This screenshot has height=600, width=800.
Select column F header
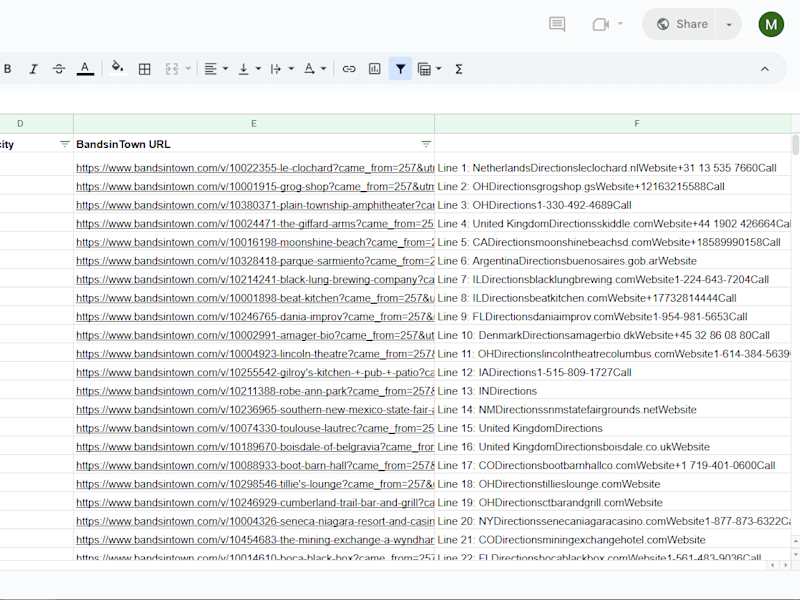(637, 123)
